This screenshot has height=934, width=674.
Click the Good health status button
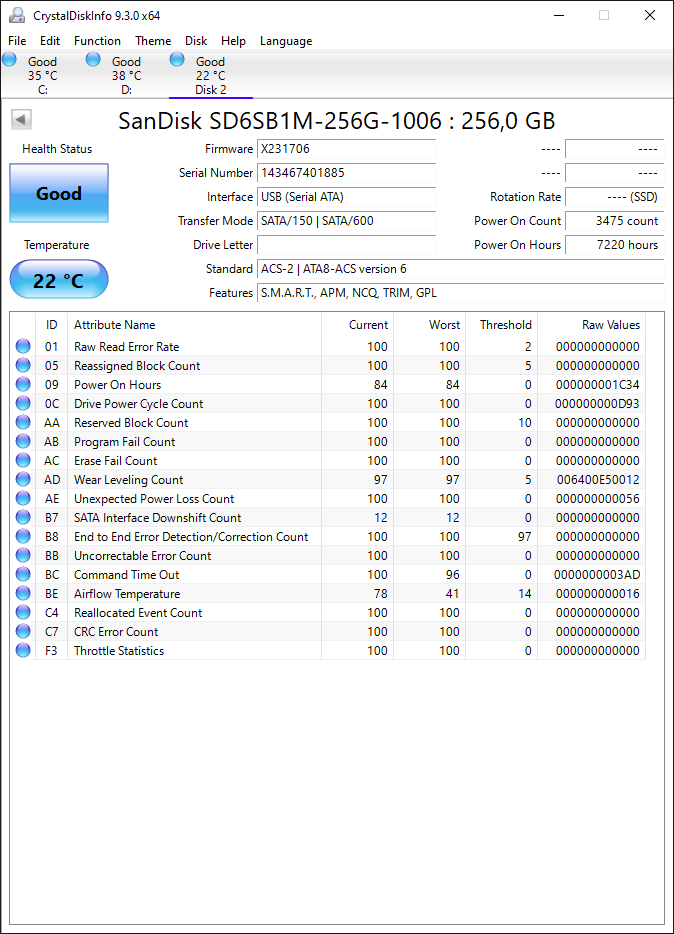coord(59,193)
